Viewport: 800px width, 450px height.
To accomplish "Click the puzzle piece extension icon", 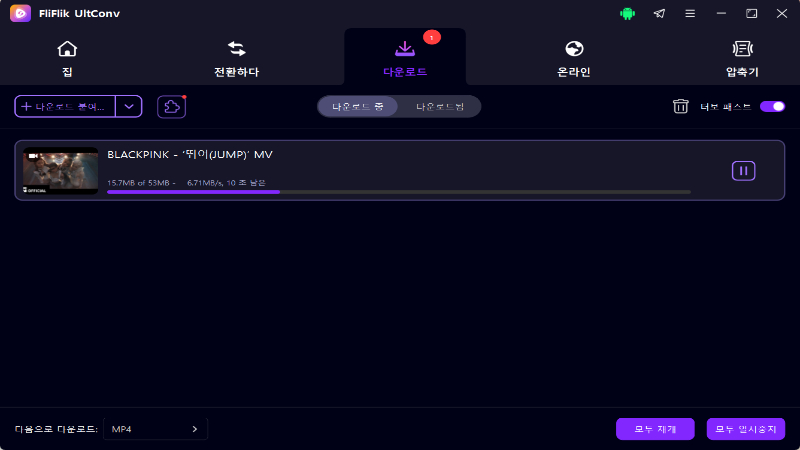I will (171, 107).
